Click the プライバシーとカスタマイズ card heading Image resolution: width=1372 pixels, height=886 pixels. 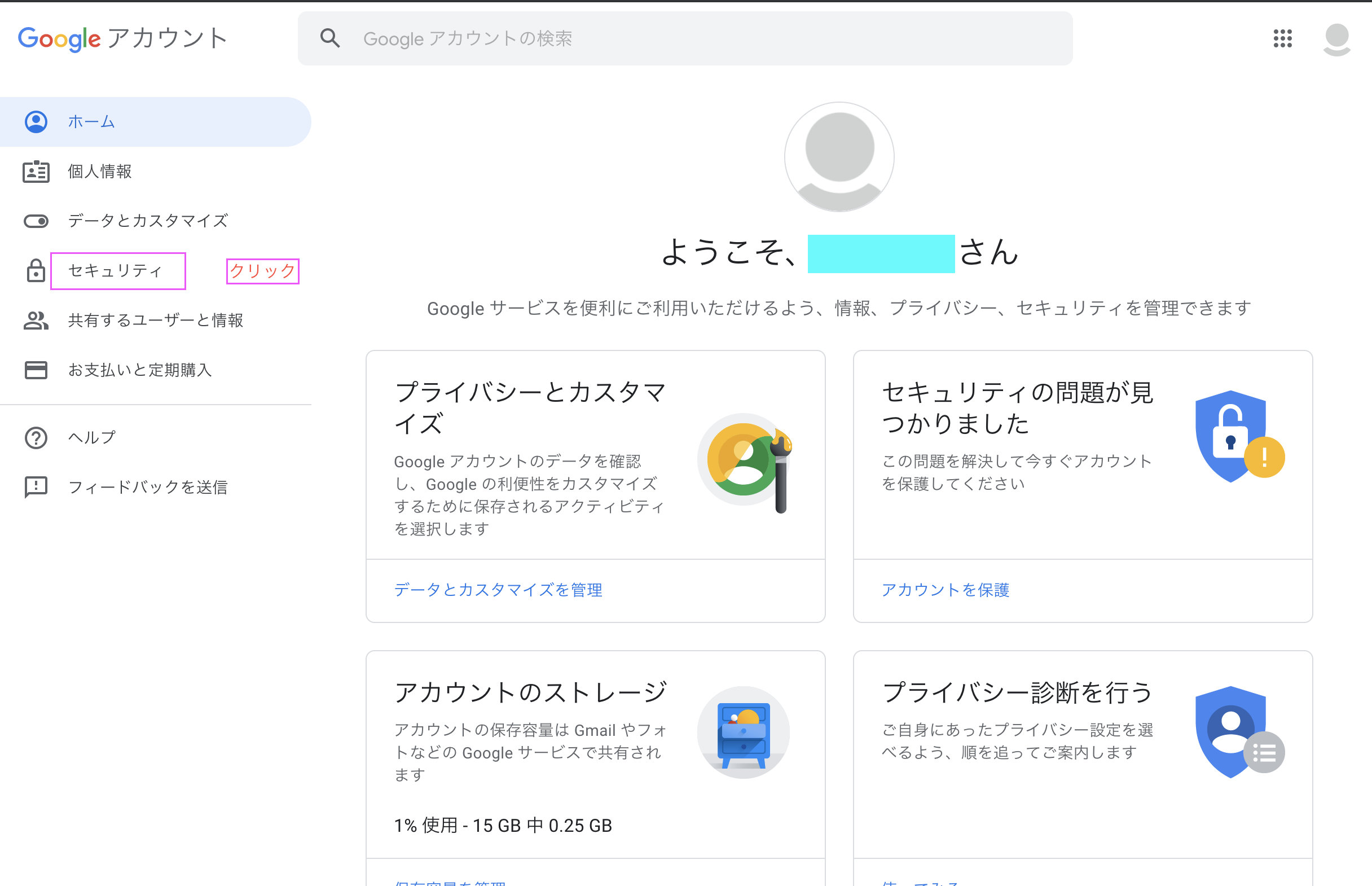coord(530,407)
